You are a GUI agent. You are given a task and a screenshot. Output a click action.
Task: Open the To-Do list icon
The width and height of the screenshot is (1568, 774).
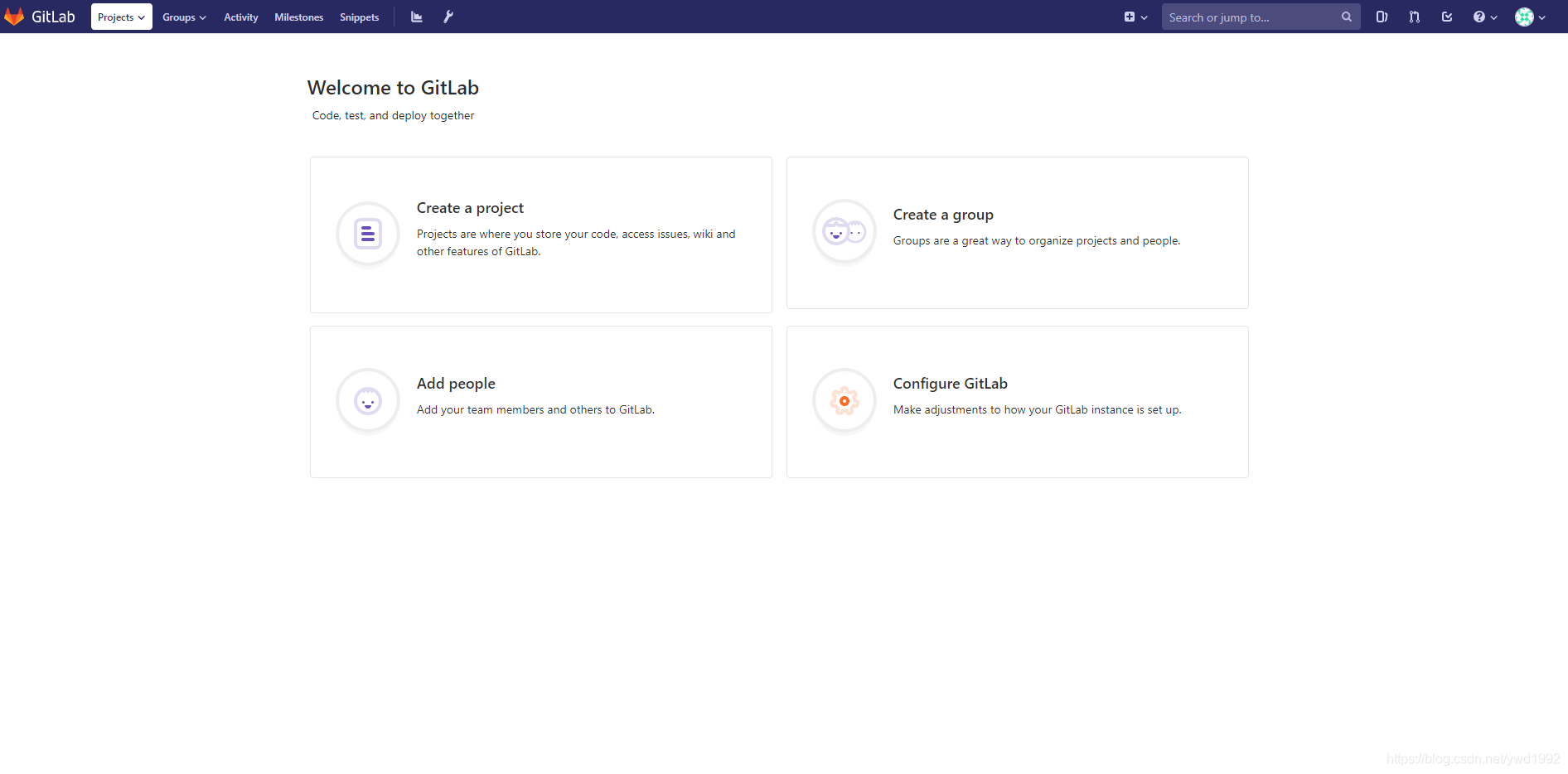1447,17
